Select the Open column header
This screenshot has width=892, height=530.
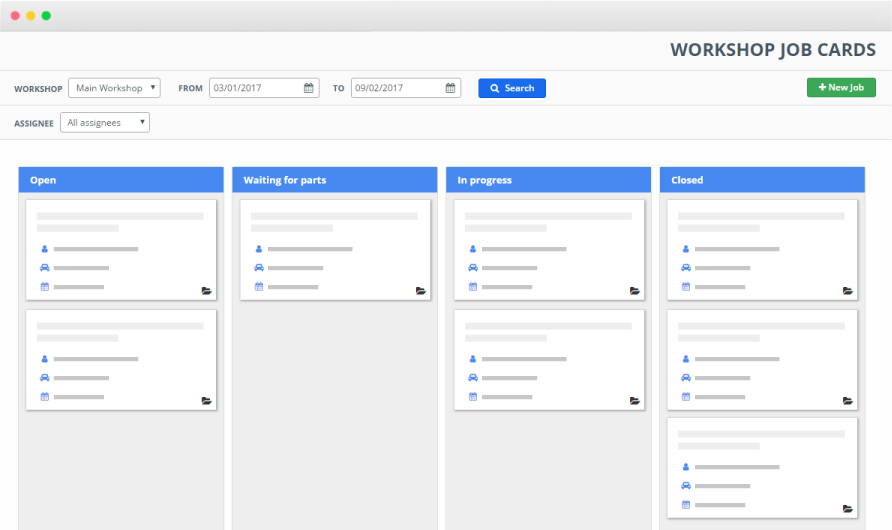[x=121, y=180]
